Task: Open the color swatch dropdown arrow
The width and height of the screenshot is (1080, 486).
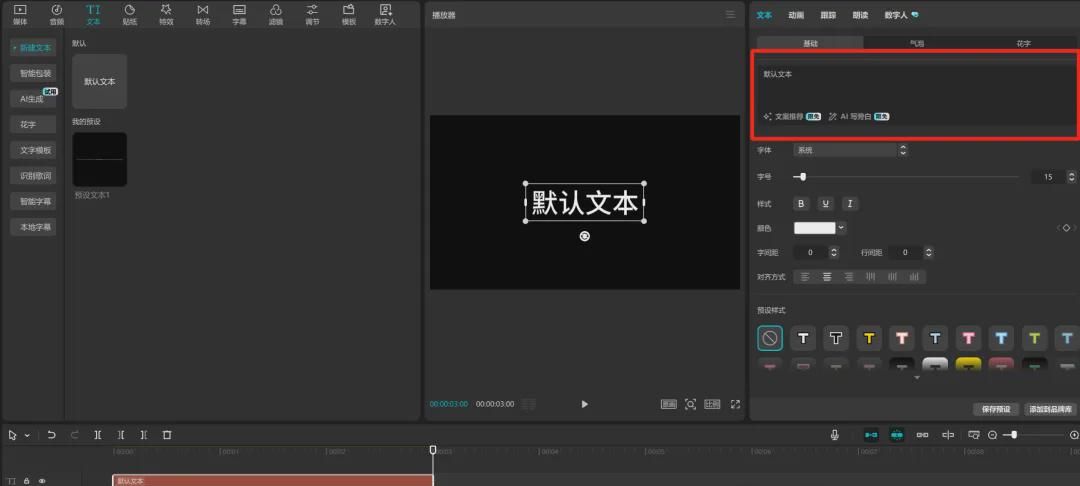Action: [x=841, y=228]
